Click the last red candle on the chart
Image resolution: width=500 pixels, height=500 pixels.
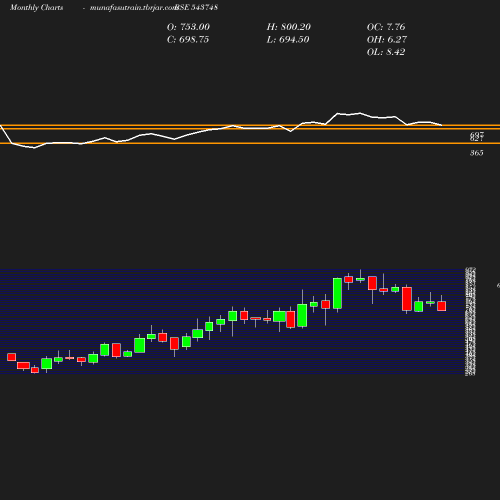pyautogui.click(x=442, y=306)
